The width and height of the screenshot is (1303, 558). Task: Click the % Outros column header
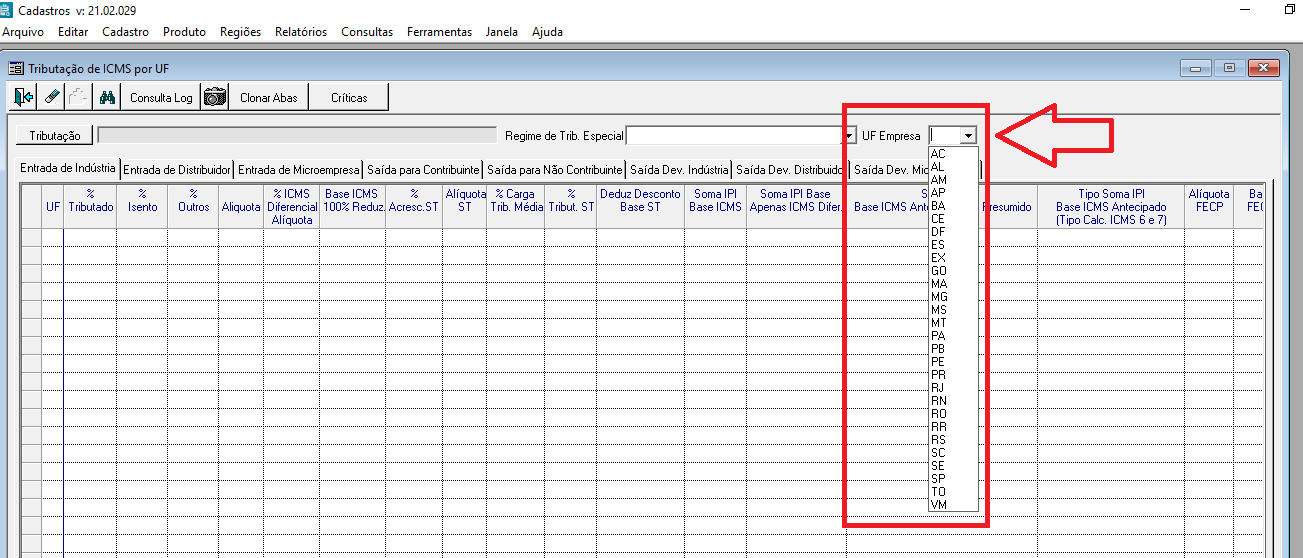193,207
